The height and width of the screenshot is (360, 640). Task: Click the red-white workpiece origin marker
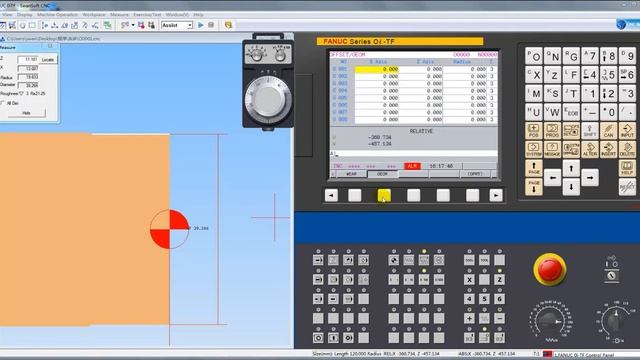coord(169,229)
